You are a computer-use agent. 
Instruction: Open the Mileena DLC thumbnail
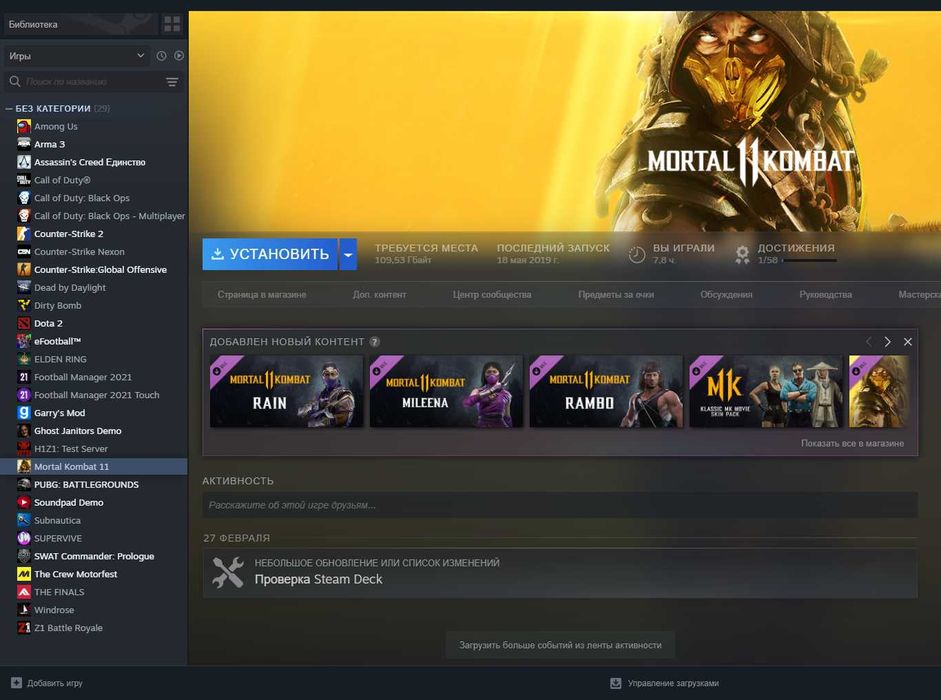tap(446, 391)
